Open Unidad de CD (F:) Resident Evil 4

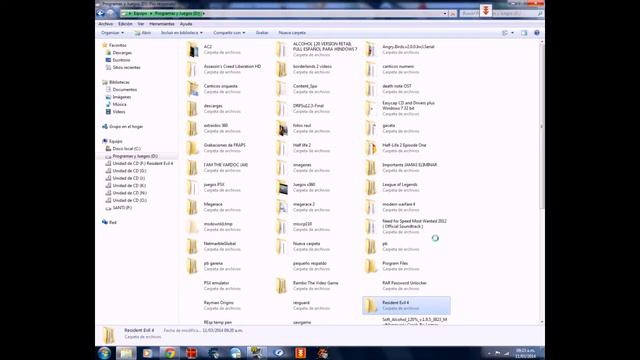tap(142, 163)
